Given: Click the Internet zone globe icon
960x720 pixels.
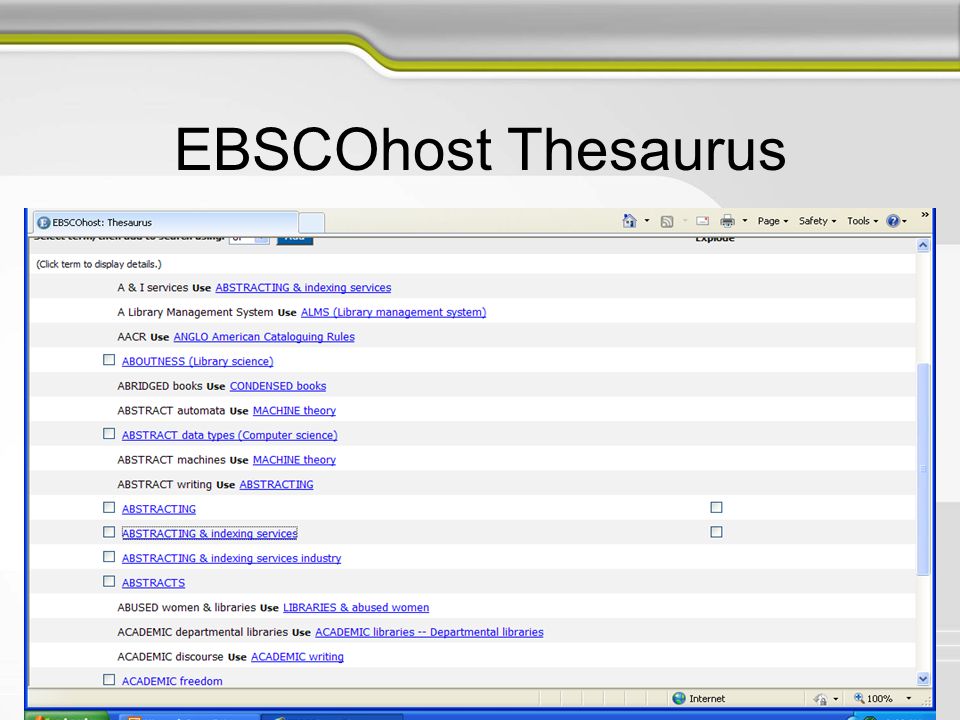Looking at the screenshot, I should [678, 699].
